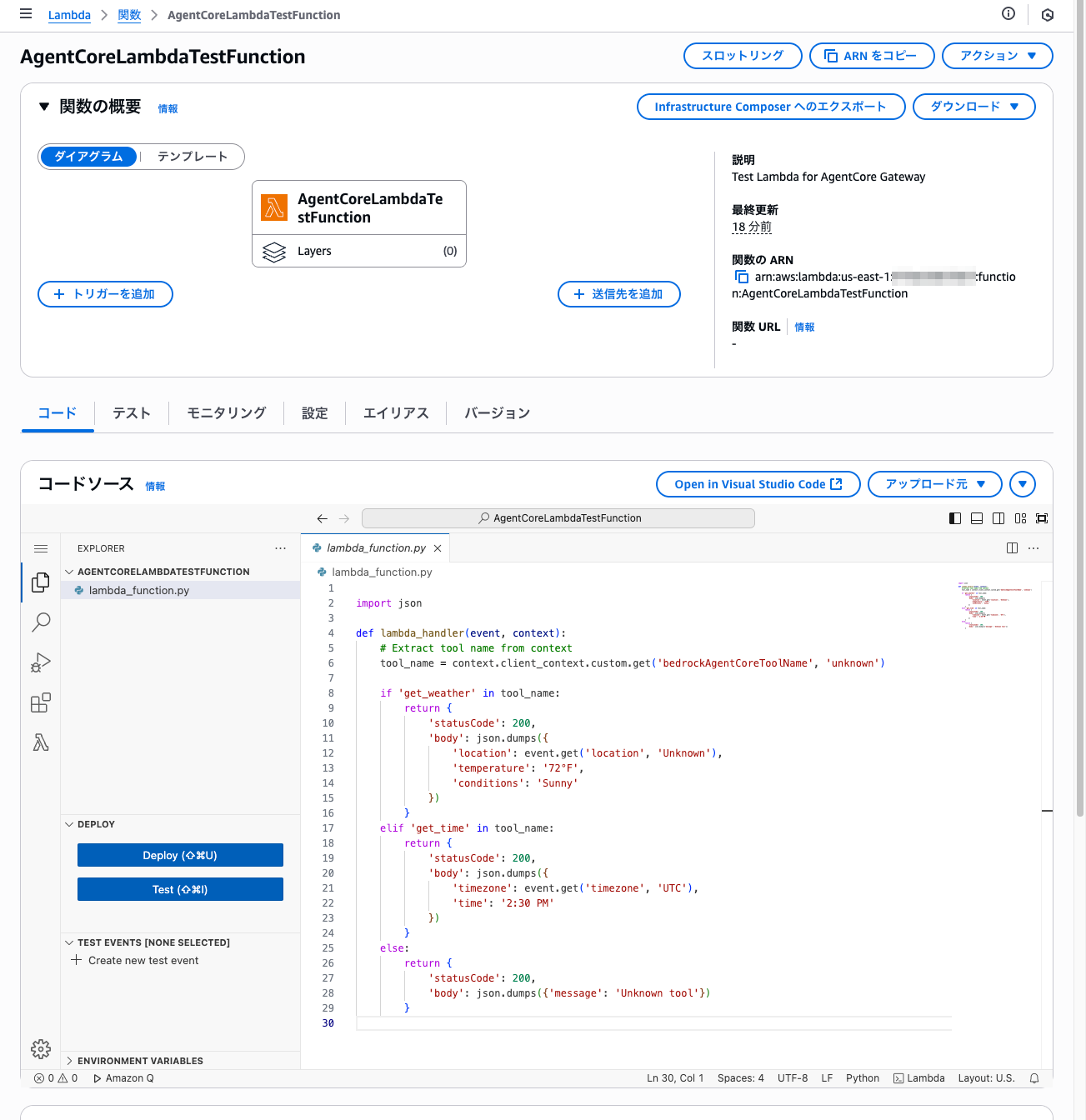Viewport: 1086px width, 1120px height.
Task: Customize layout icon in editor toolbar
Action: pyautogui.click(x=1020, y=518)
